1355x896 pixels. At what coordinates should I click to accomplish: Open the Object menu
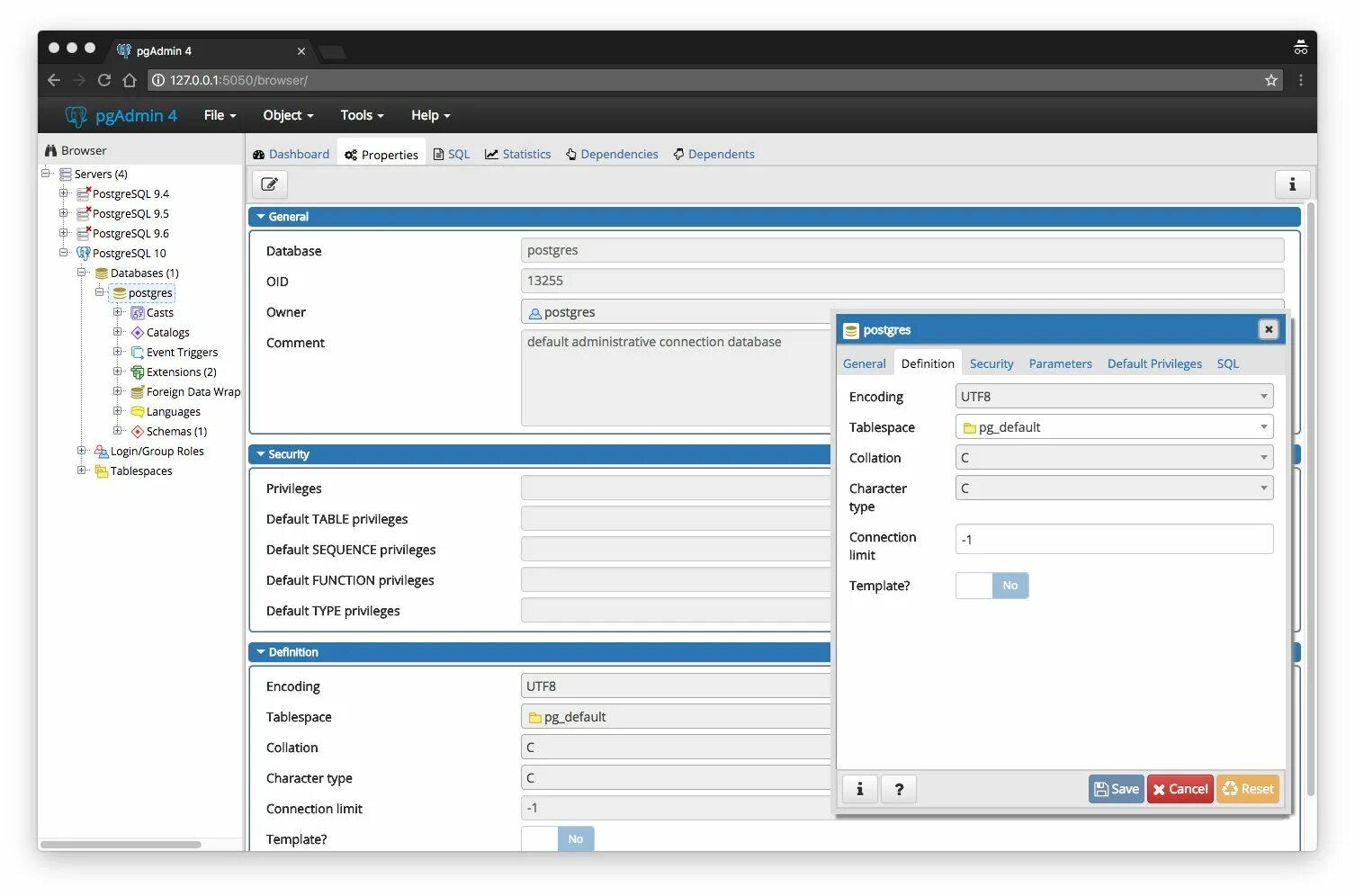[x=288, y=115]
